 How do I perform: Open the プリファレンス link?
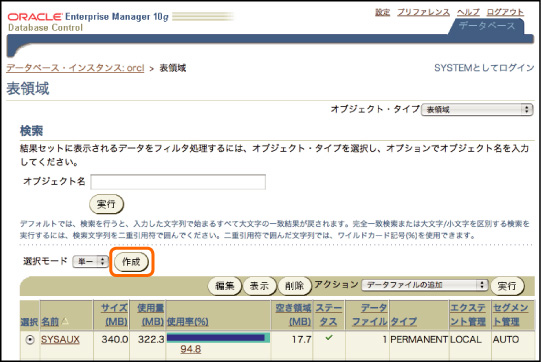(423, 12)
